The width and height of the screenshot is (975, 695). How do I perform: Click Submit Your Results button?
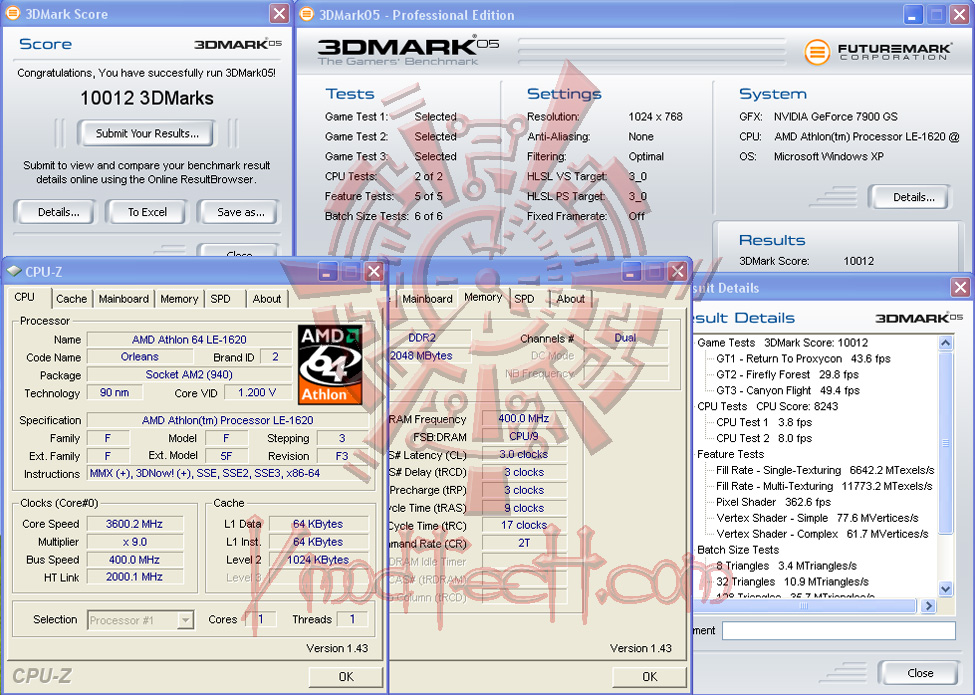147,133
